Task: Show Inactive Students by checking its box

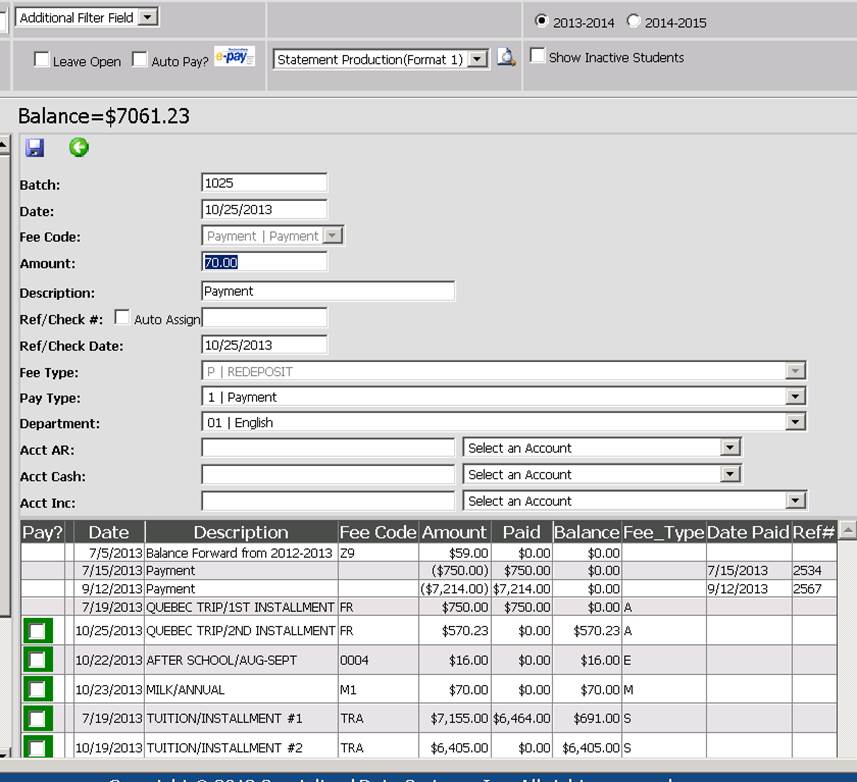Action: [x=537, y=57]
